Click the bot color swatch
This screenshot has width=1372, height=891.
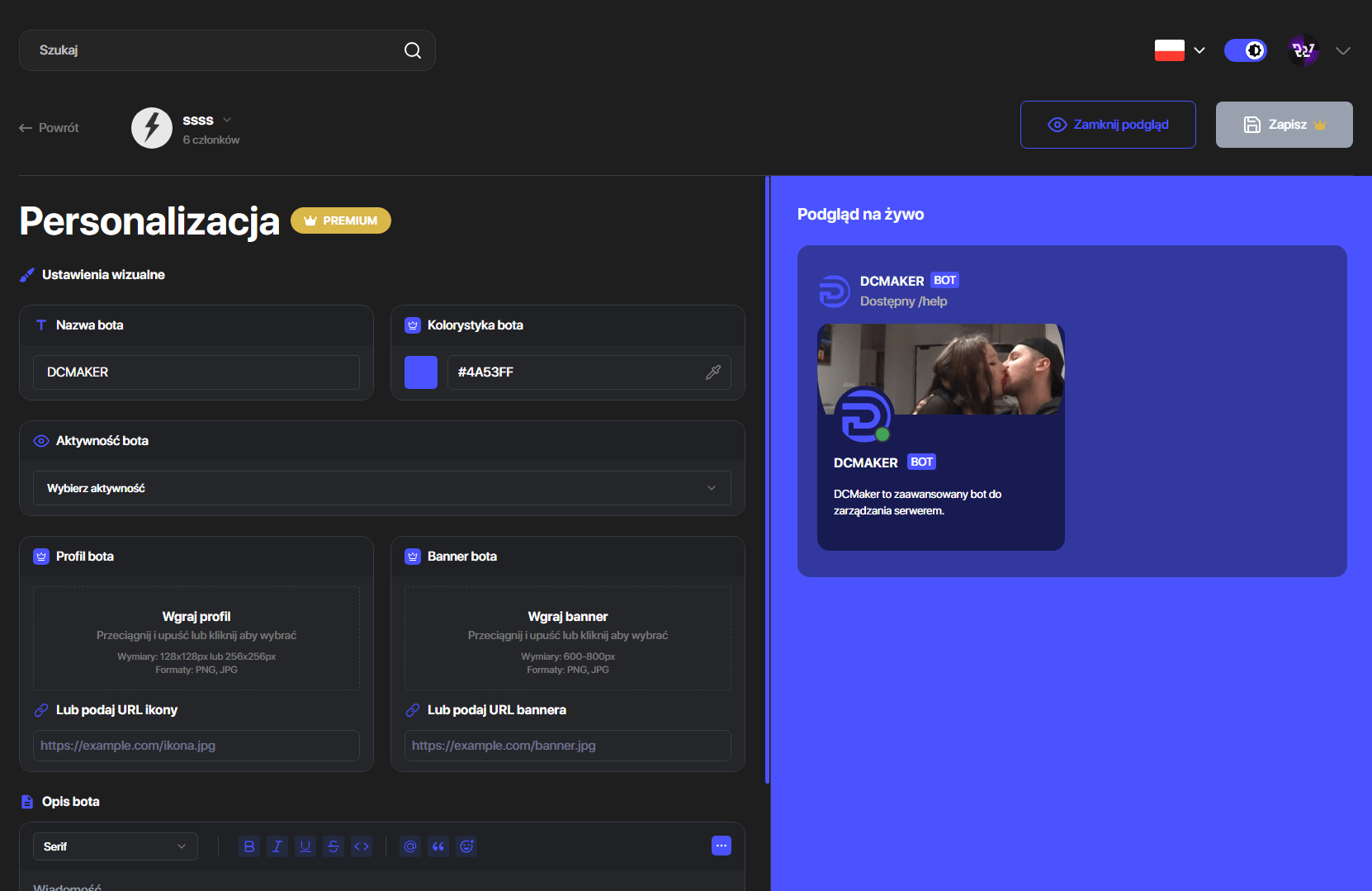point(421,372)
